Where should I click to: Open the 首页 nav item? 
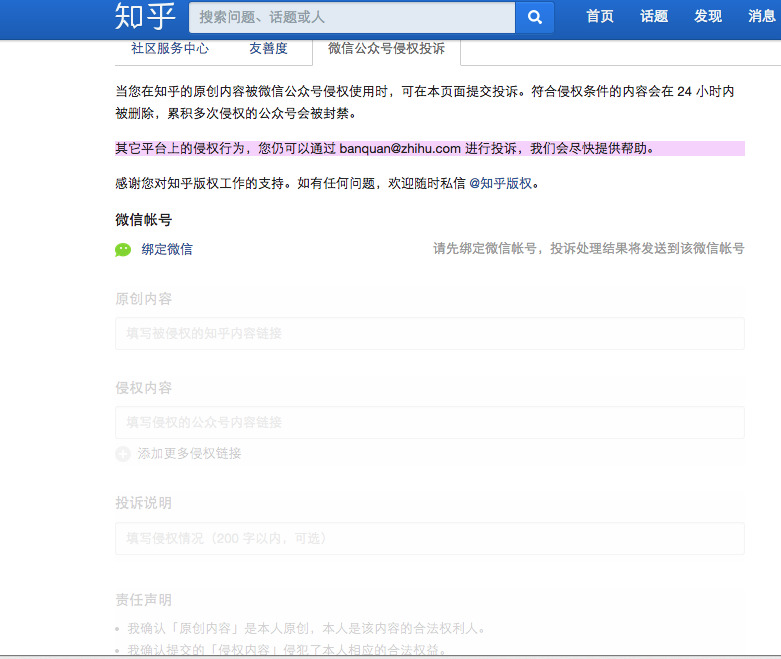pyautogui.click(x=600, y=16)
